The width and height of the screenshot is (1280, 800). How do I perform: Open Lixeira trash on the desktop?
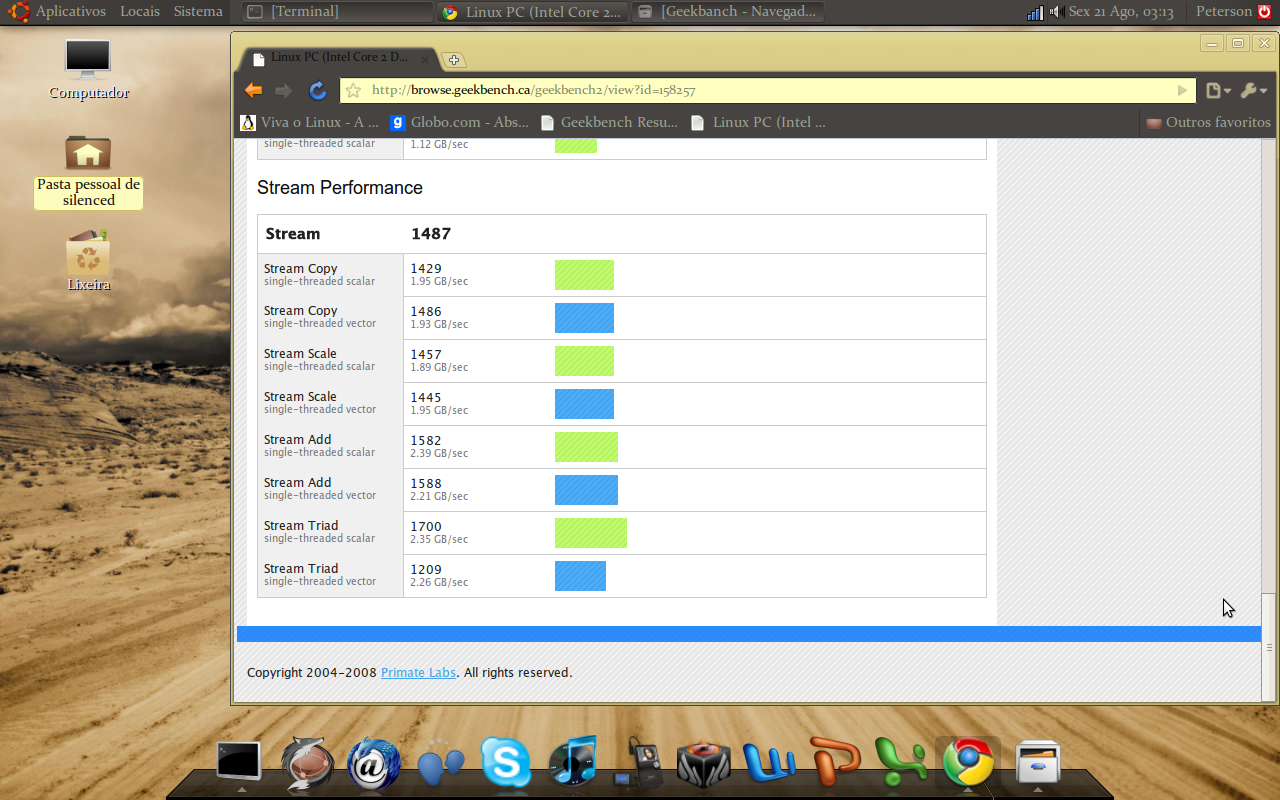pyautogui.click(x=88, y=260)
